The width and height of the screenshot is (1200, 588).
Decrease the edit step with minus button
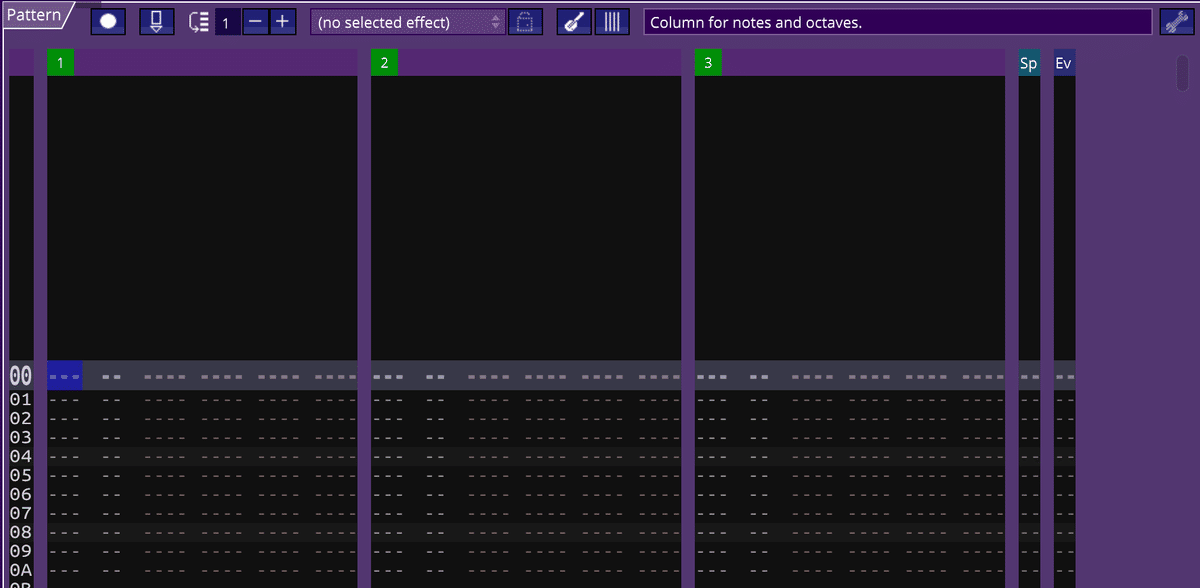click(x=255, y=22)
